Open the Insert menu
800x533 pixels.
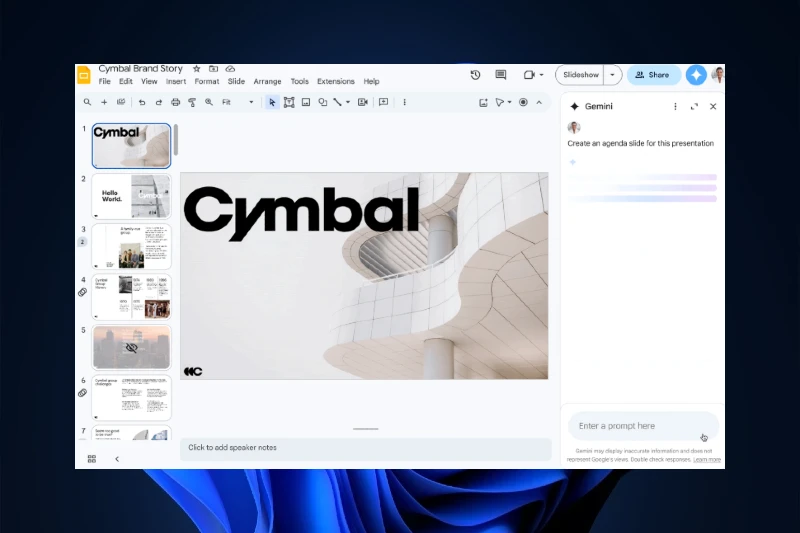tap(177, 82)
